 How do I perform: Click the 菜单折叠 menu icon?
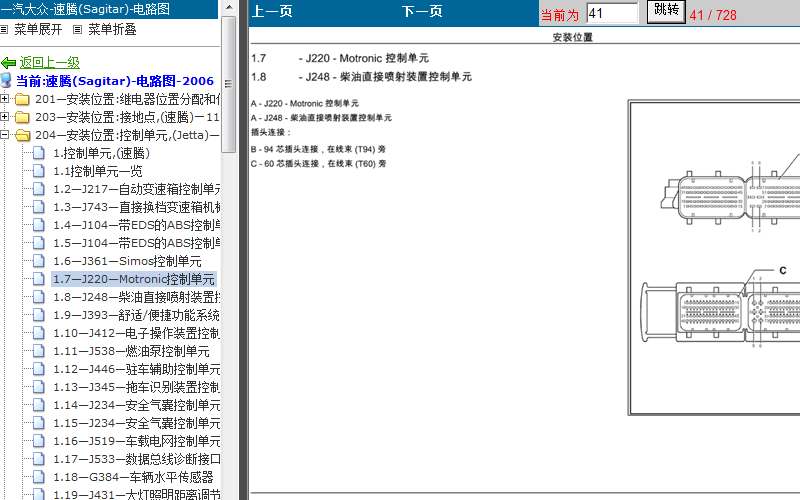point(78,30)
